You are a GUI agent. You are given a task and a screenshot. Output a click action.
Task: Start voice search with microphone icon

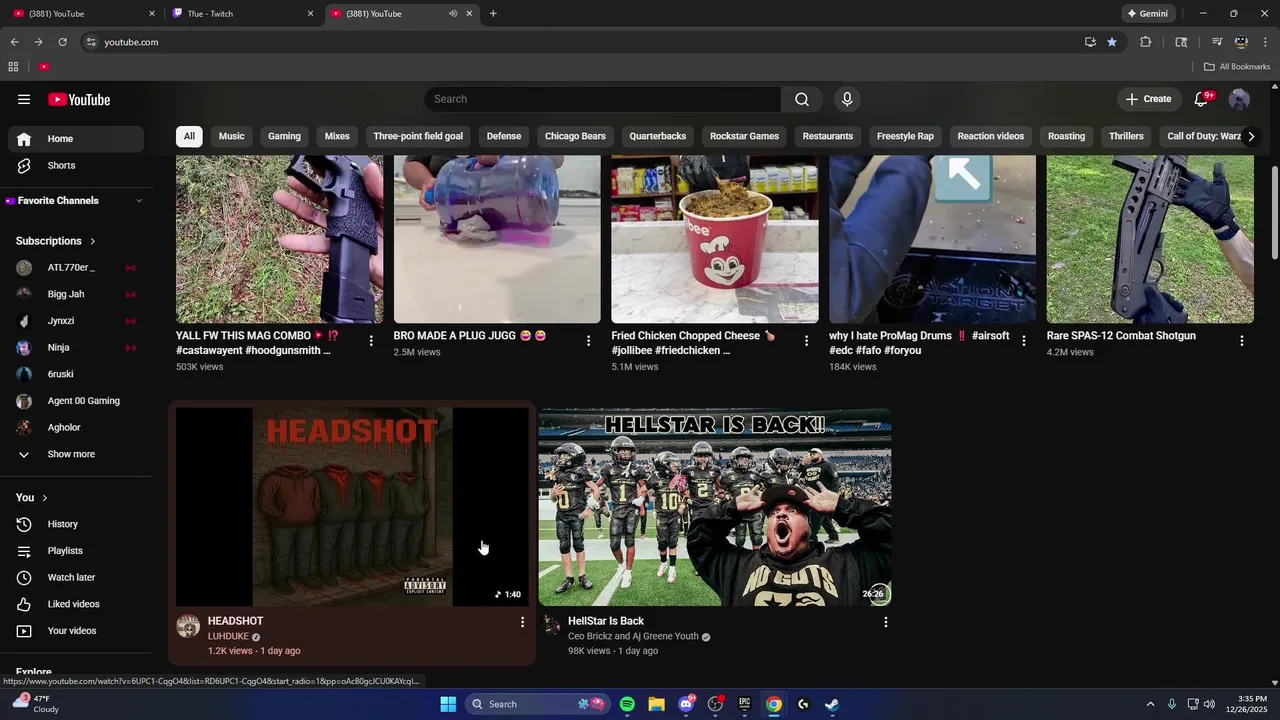pyautogui.click(x=847, y=99)
